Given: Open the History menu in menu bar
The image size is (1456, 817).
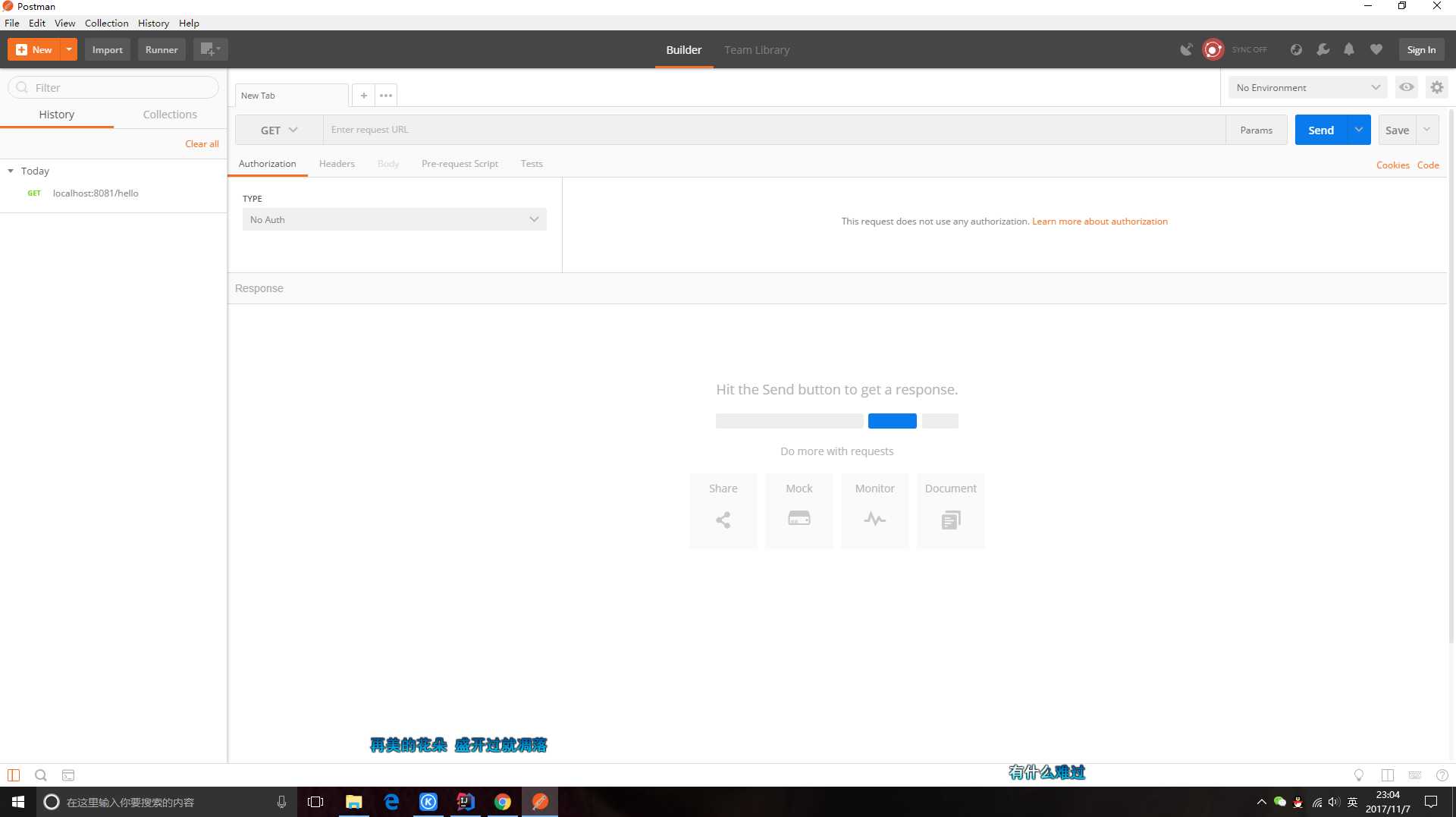Looking at the screenshot, I should tap(153, 24).
